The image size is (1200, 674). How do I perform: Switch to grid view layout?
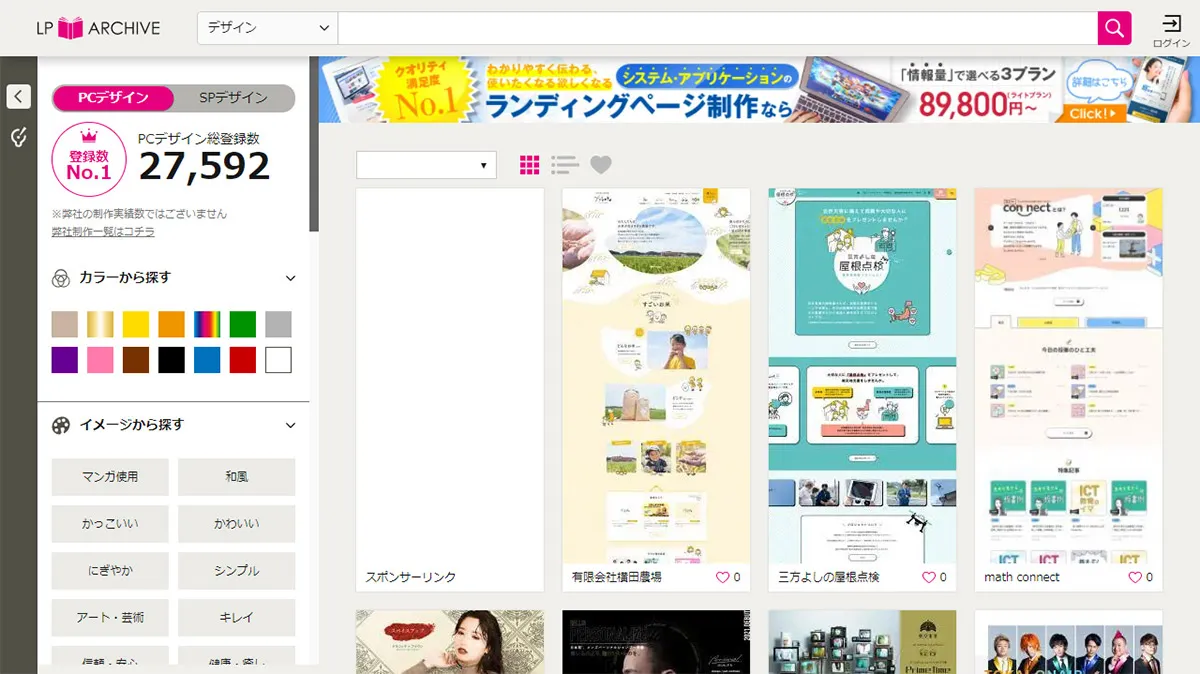529,164
